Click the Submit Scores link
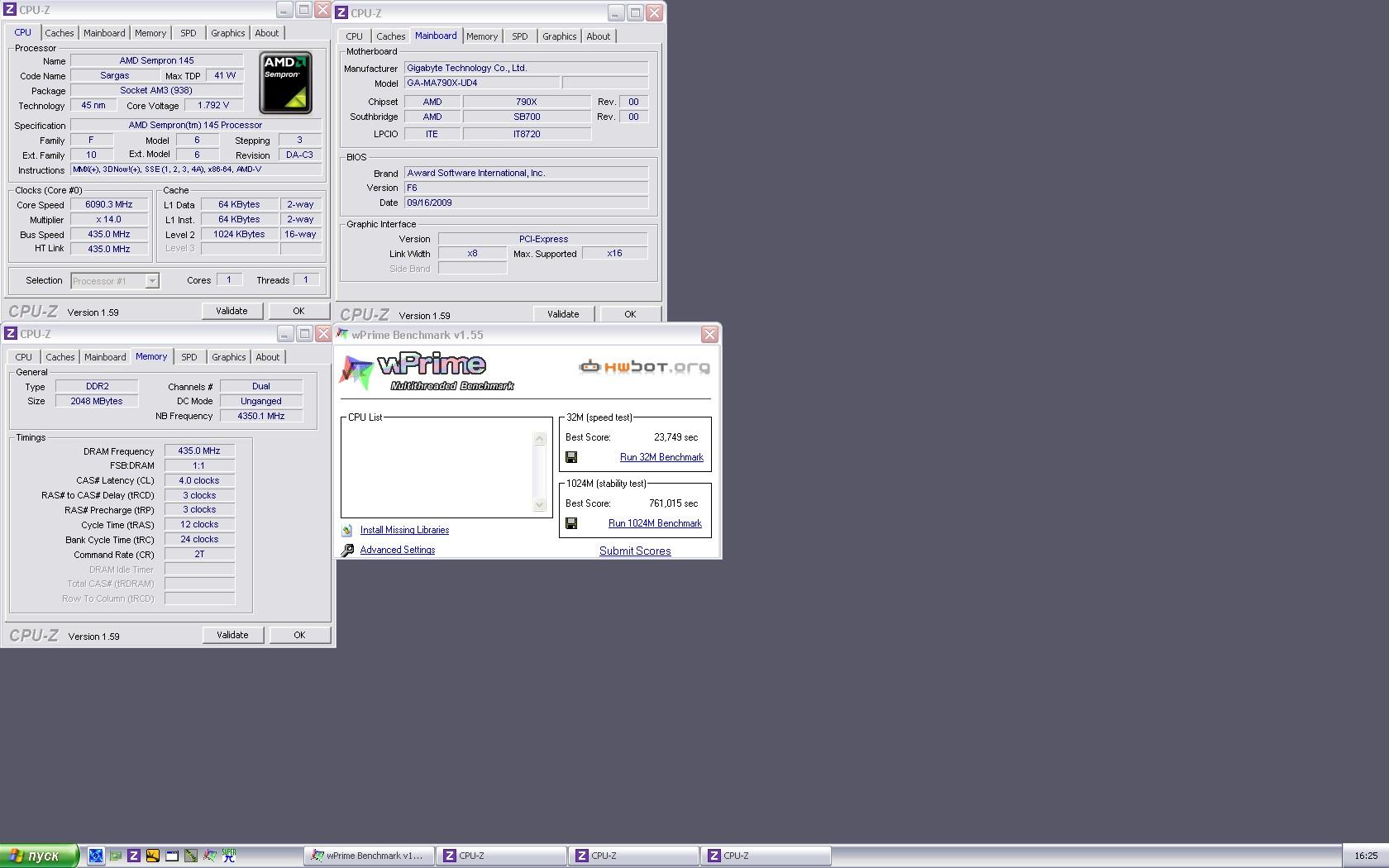The width and height of the screenshot is (1389, 868). pyautogui.click(x=635, y=551)
